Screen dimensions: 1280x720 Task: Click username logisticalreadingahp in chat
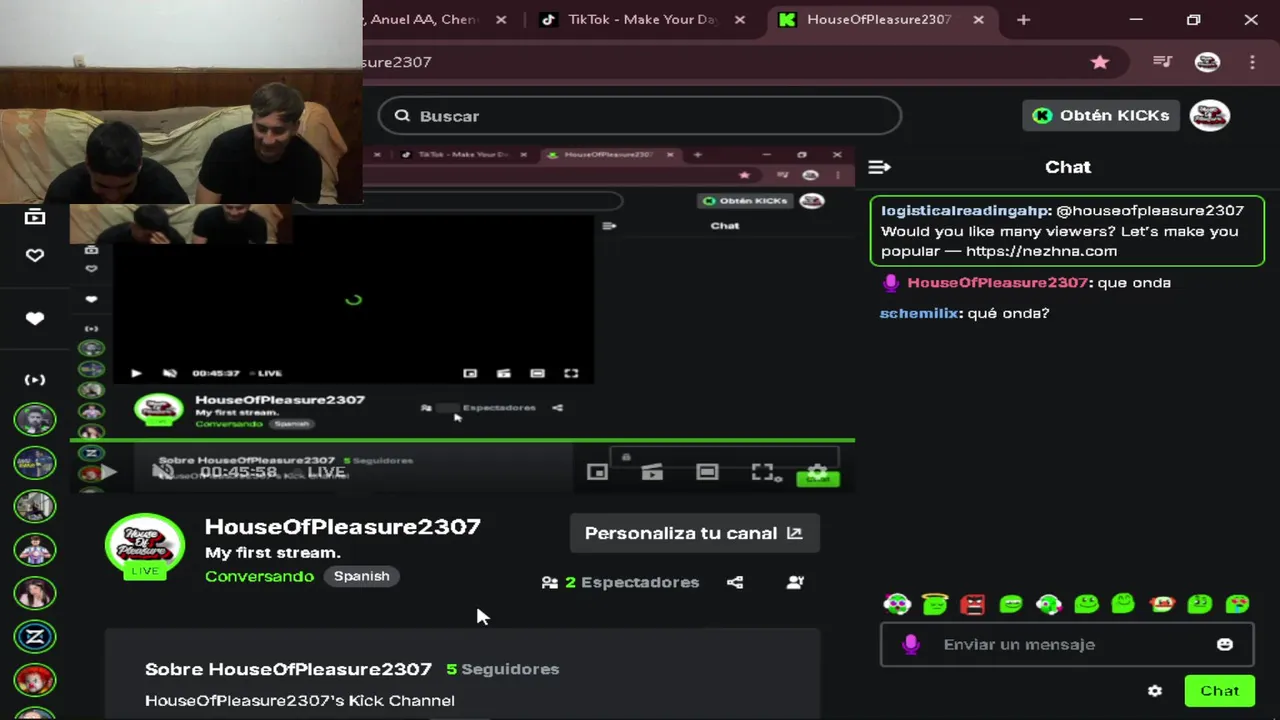tap(965, 210)
